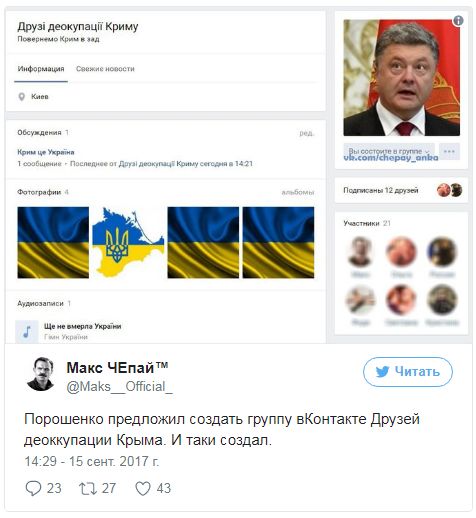Viewport: 476px width, 518px height.
Task: Open the three-dots group actions menu
Action: coord(449,152)
